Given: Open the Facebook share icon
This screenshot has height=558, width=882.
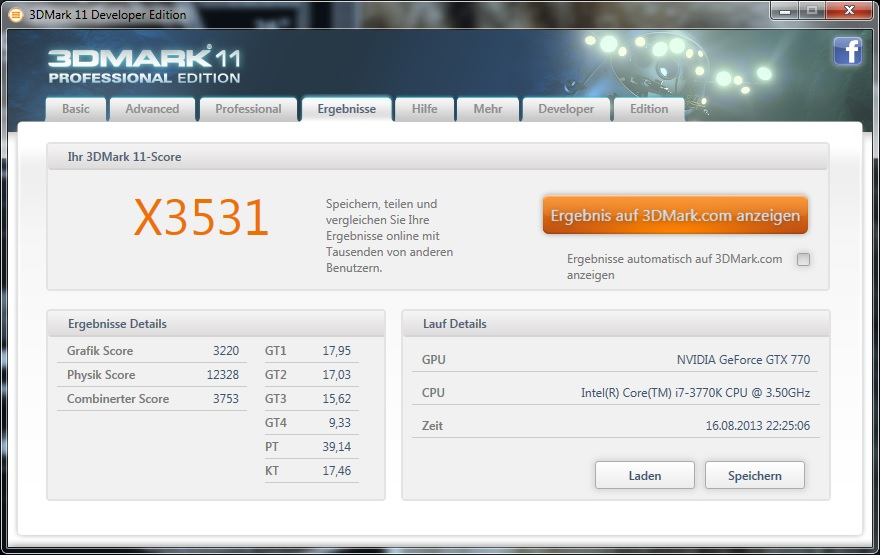Looking at the screenshot, I should click(x=848, y=51).
